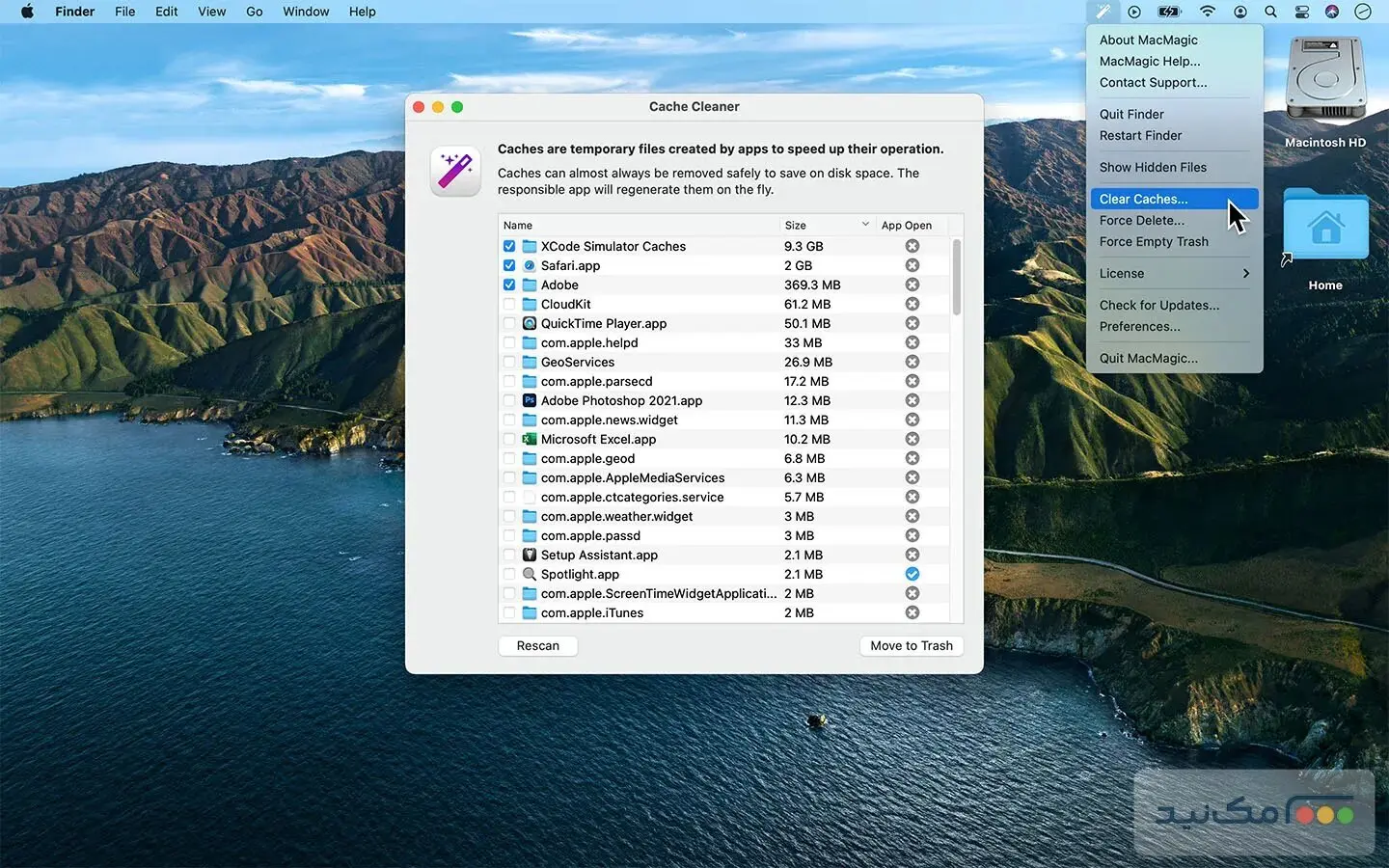Click the Siri icon in the menu bar
The height and width of the screenshot is (868, 1389).
(x=1332, y=12)
